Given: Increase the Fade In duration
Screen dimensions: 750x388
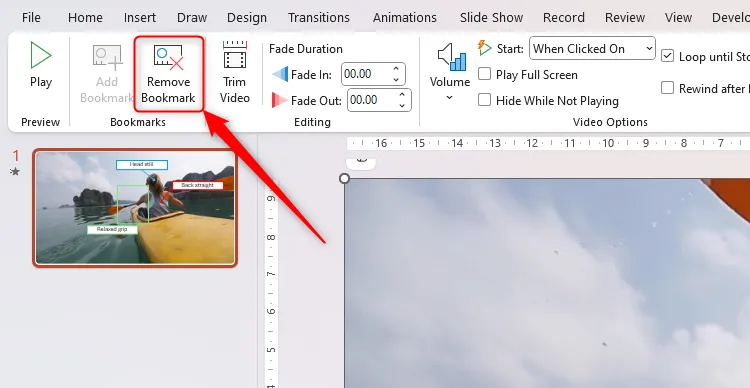Looking at the screenshot, I should [x=396, y=69].
